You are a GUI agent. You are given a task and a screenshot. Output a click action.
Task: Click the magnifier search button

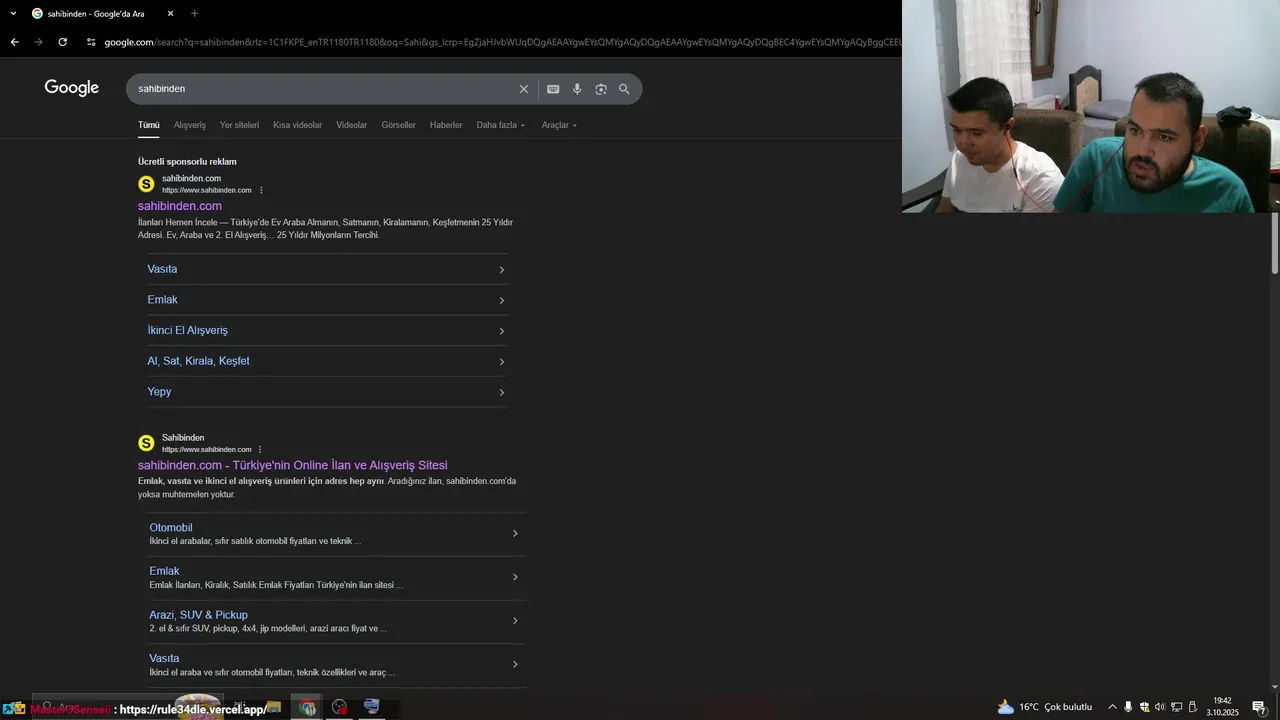(624, 89)
